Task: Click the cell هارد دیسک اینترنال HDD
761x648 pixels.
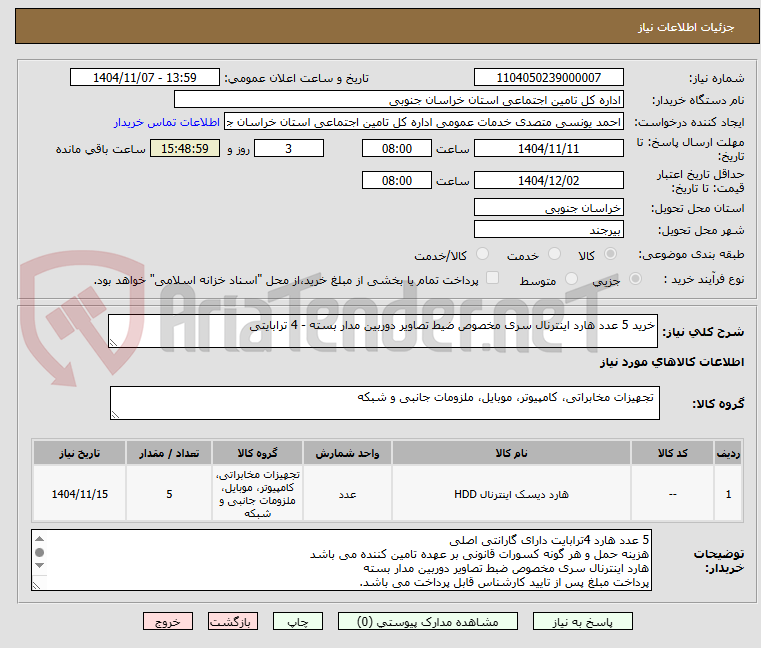Action: click(x=511, y=494)
